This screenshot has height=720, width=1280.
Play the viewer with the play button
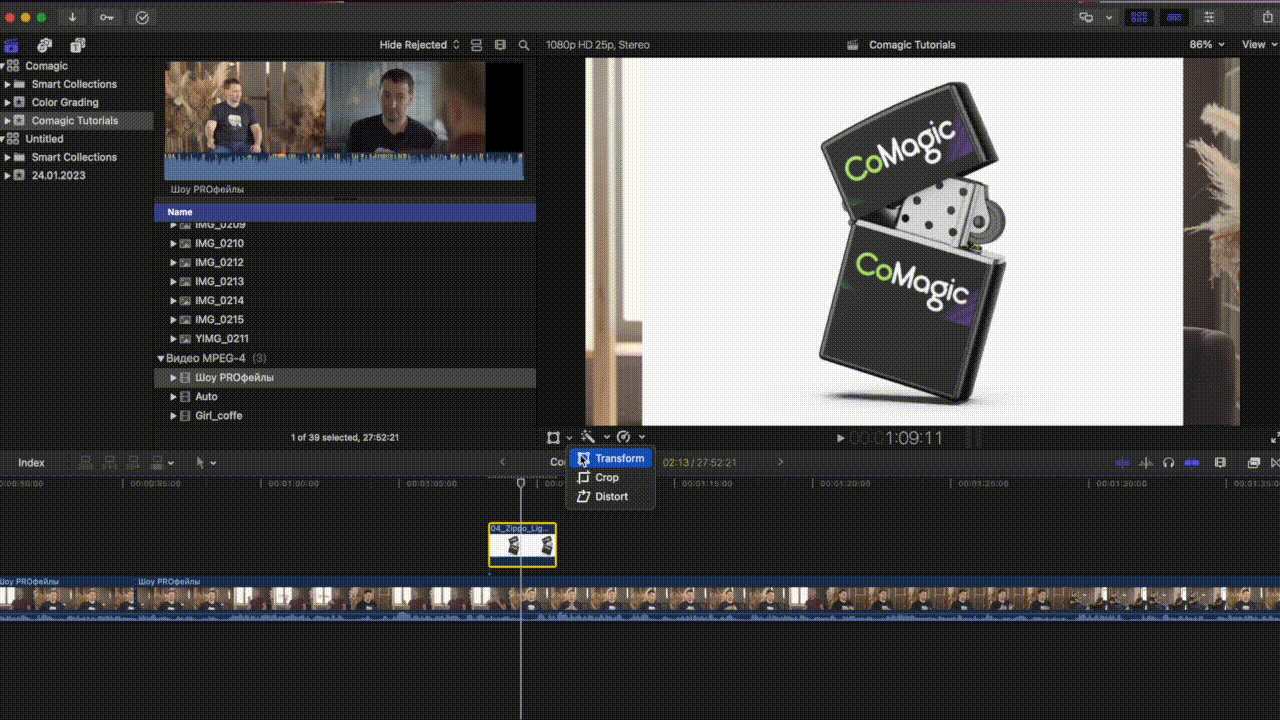(x=840, y=438)
